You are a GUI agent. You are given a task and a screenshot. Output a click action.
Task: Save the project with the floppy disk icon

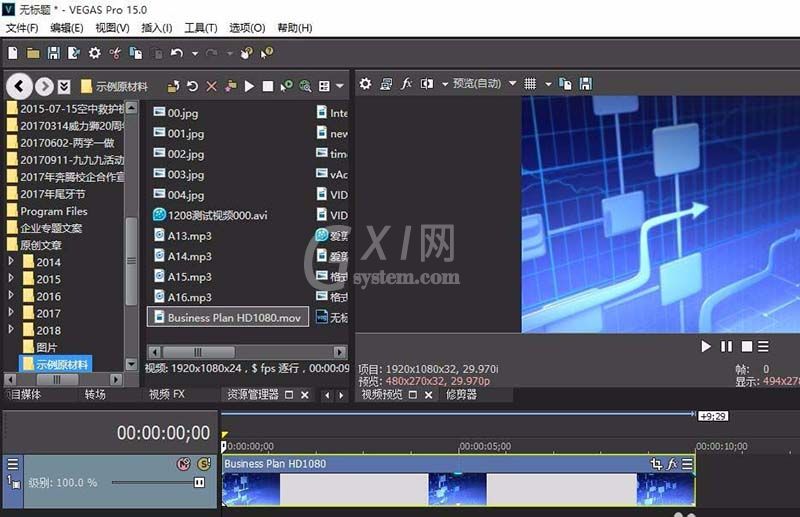53,53
